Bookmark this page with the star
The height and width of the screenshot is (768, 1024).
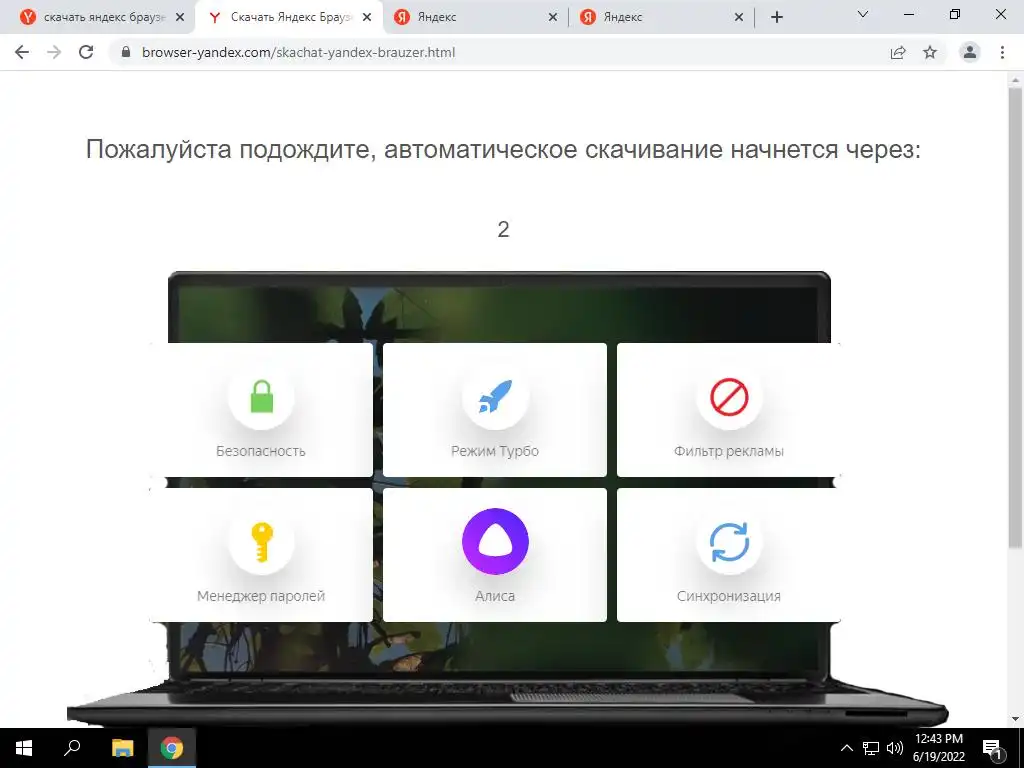pos(930,52)
